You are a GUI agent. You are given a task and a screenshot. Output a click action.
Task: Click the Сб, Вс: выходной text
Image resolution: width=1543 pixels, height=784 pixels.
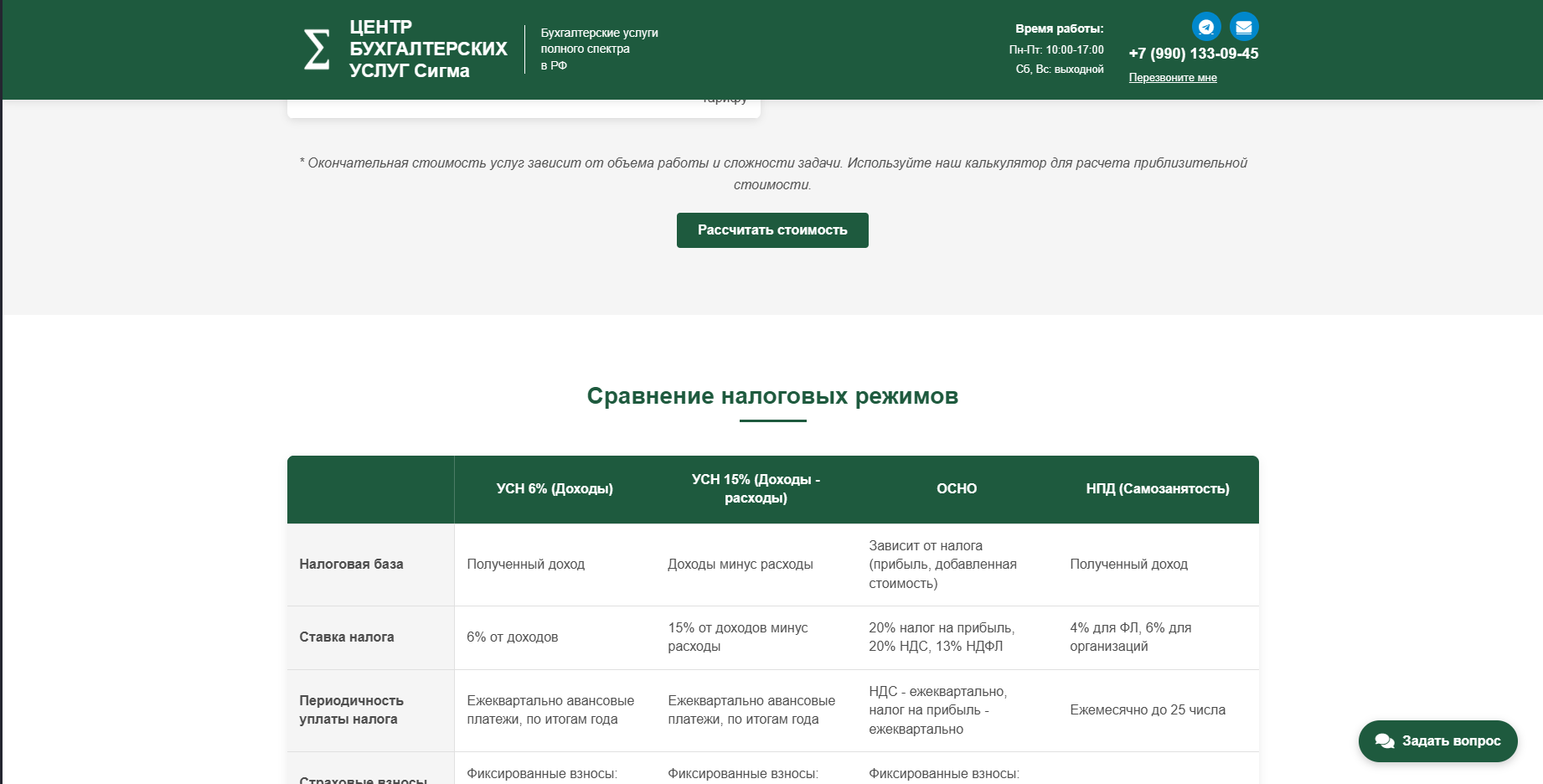point(1060,70)
